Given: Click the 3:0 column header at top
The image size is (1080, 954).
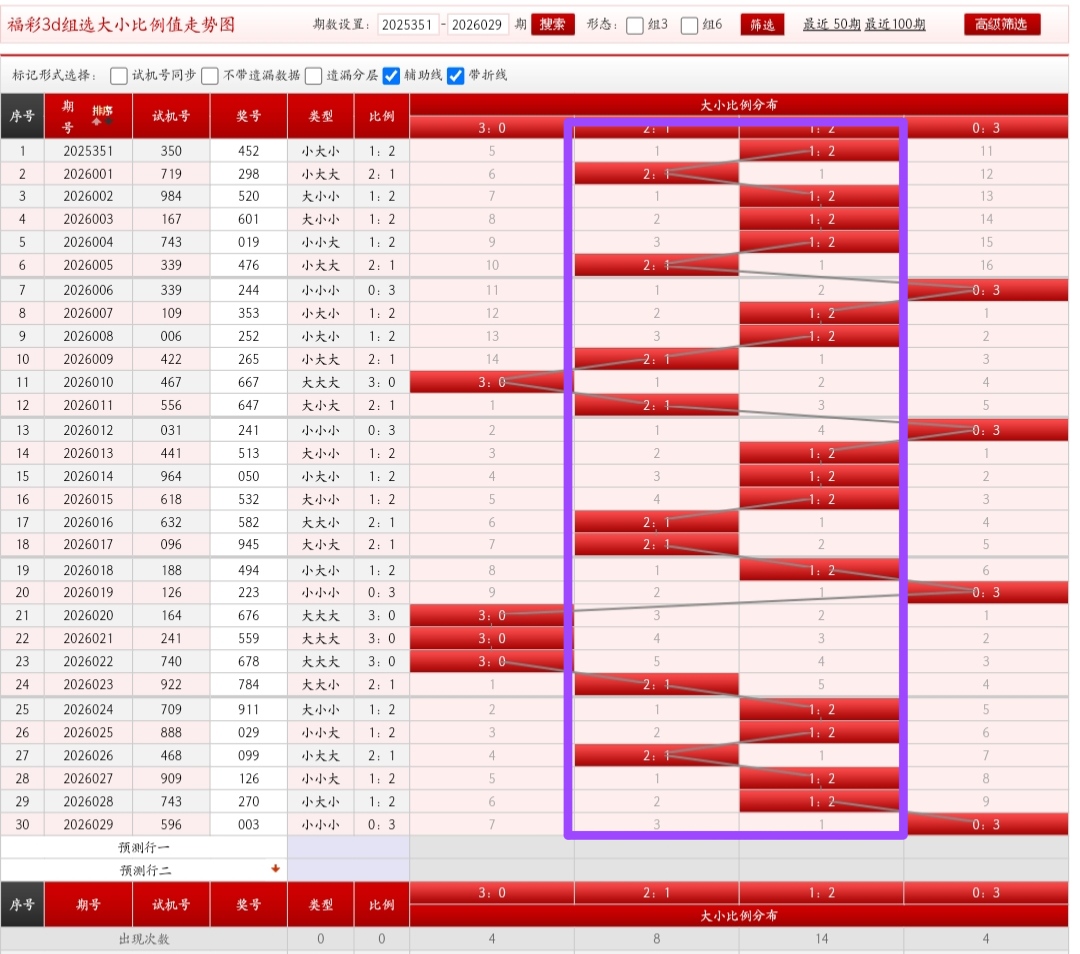Looking at the screenshot, I should click(491, 128).
